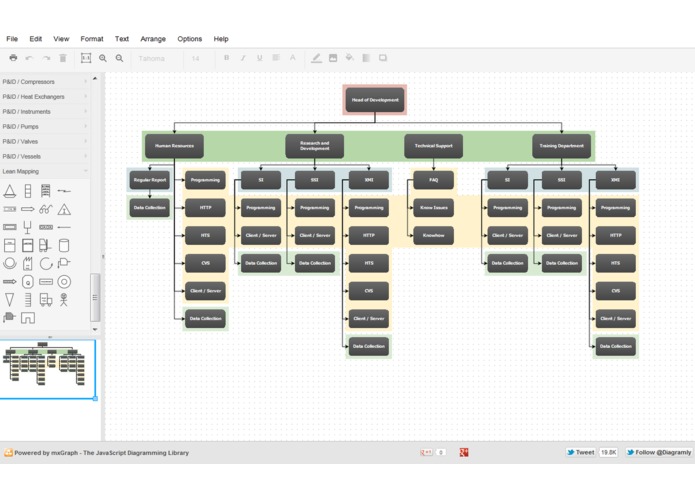
Task: Open the Arrange menu
Action: (153, 39)
